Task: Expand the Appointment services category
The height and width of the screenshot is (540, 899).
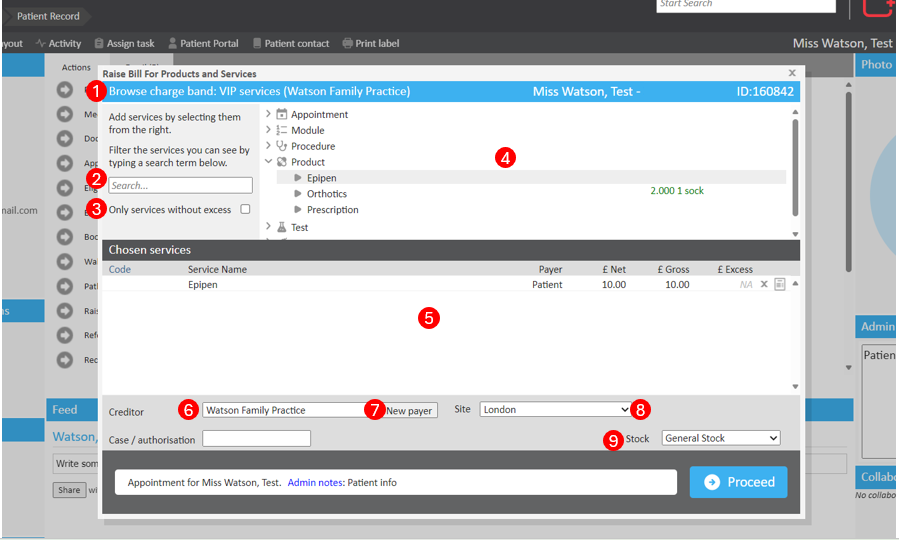Action: click(x=268, y=115)
